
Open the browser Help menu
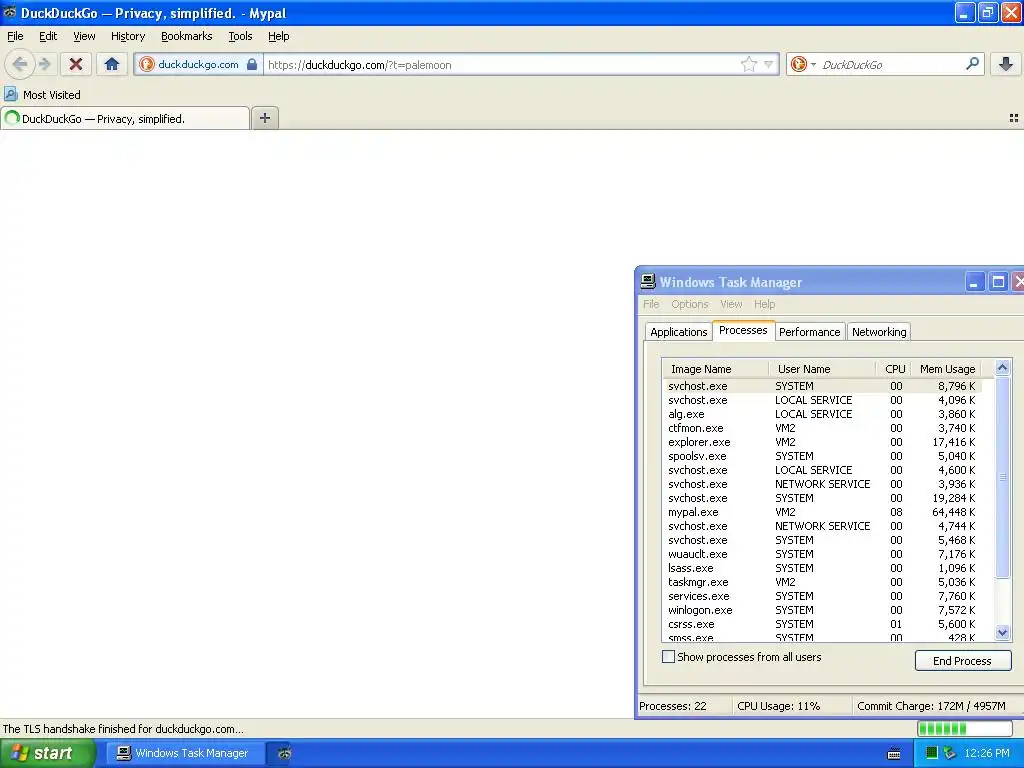tap(278, 37)
